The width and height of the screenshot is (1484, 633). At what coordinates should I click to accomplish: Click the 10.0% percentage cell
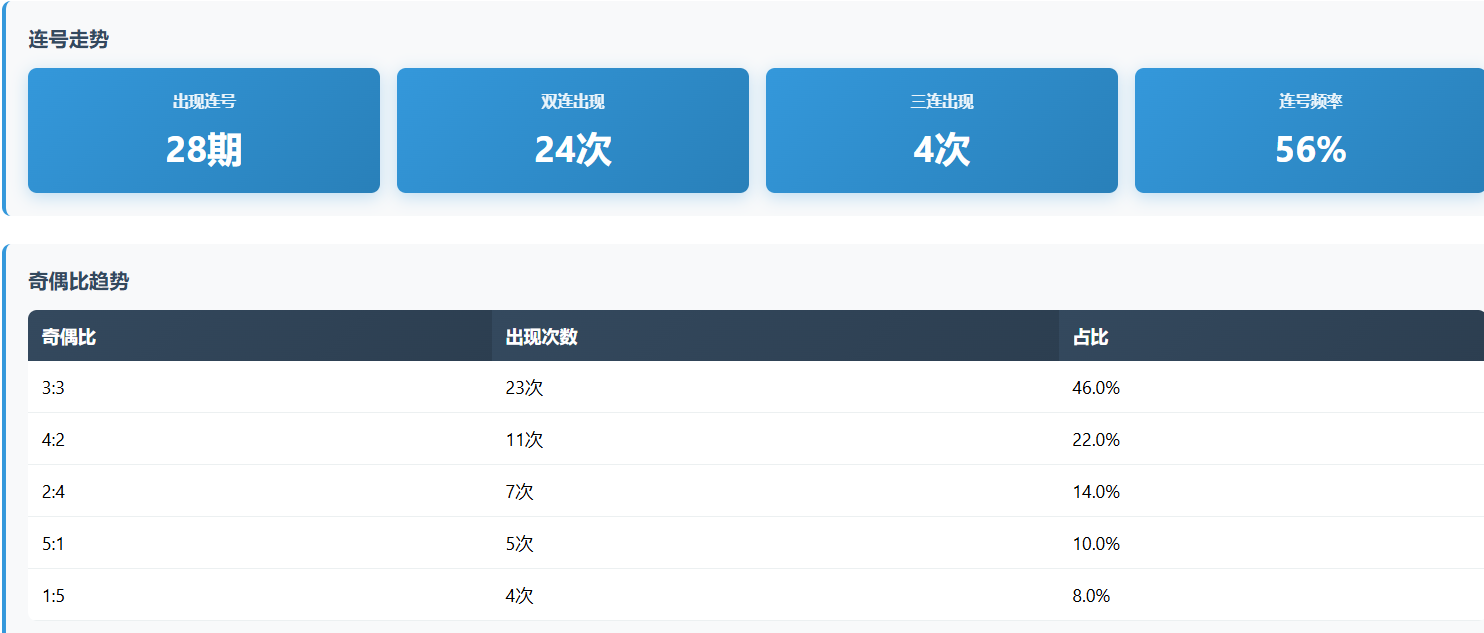click(1096, 544)
